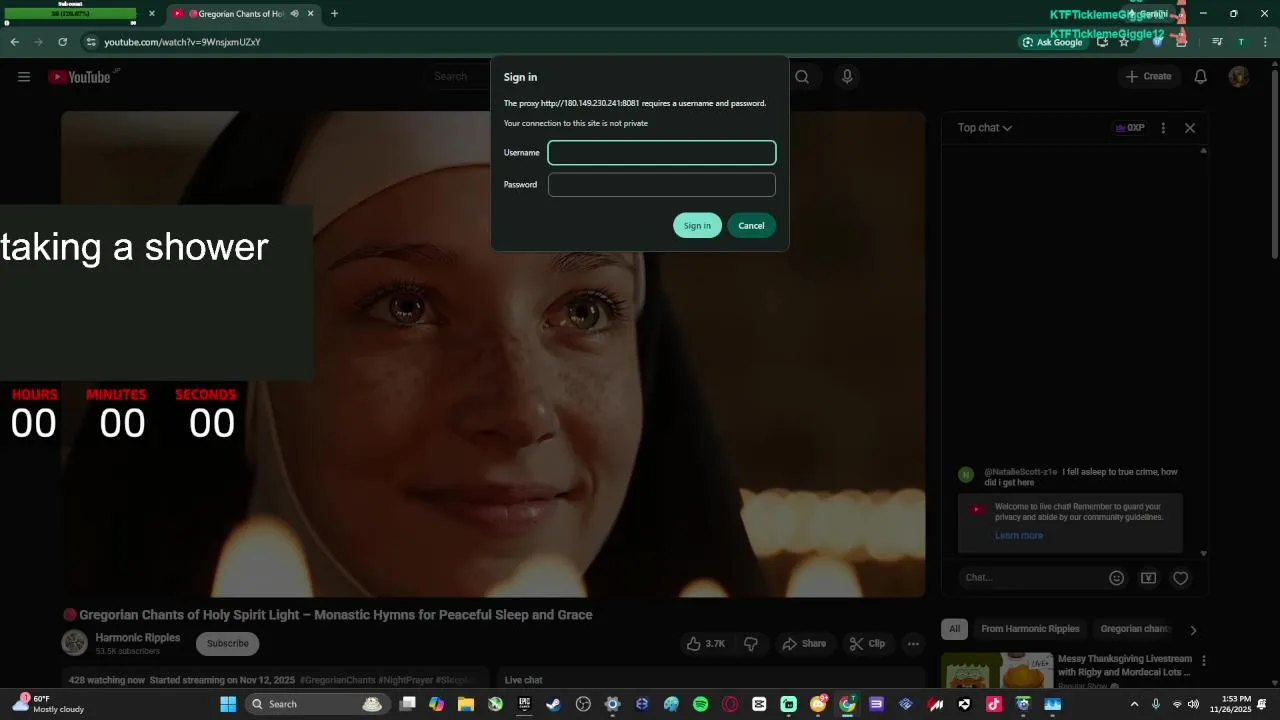Open the YouTube hamburger guide menu
Image resolution: width=1280 pixels, height=720 pixels.
click(24, 77)
